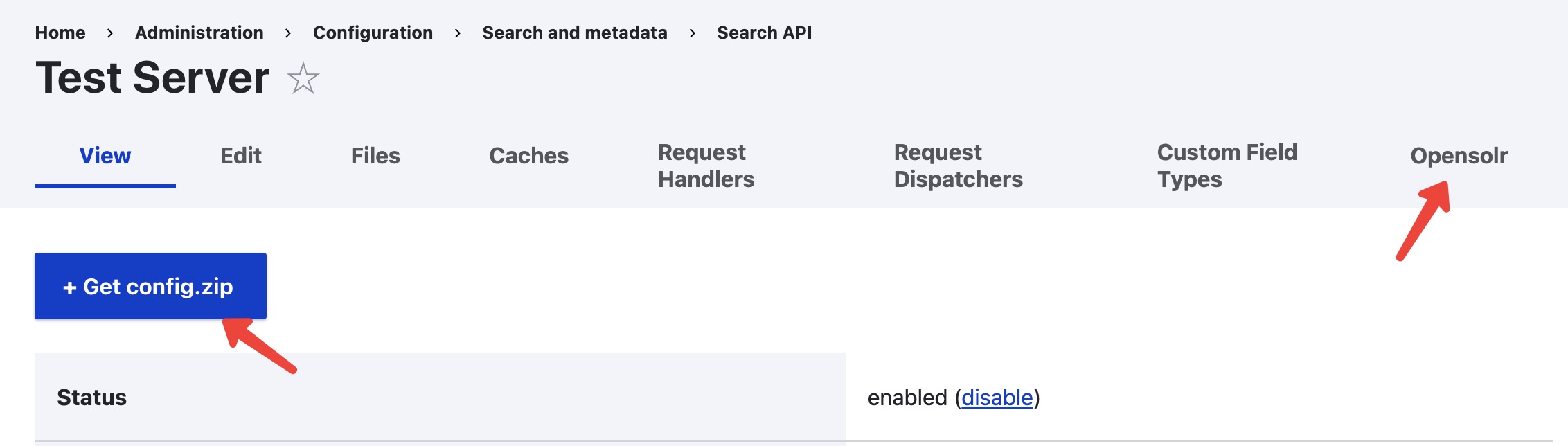Return to the View tab

tap(105, 156)
